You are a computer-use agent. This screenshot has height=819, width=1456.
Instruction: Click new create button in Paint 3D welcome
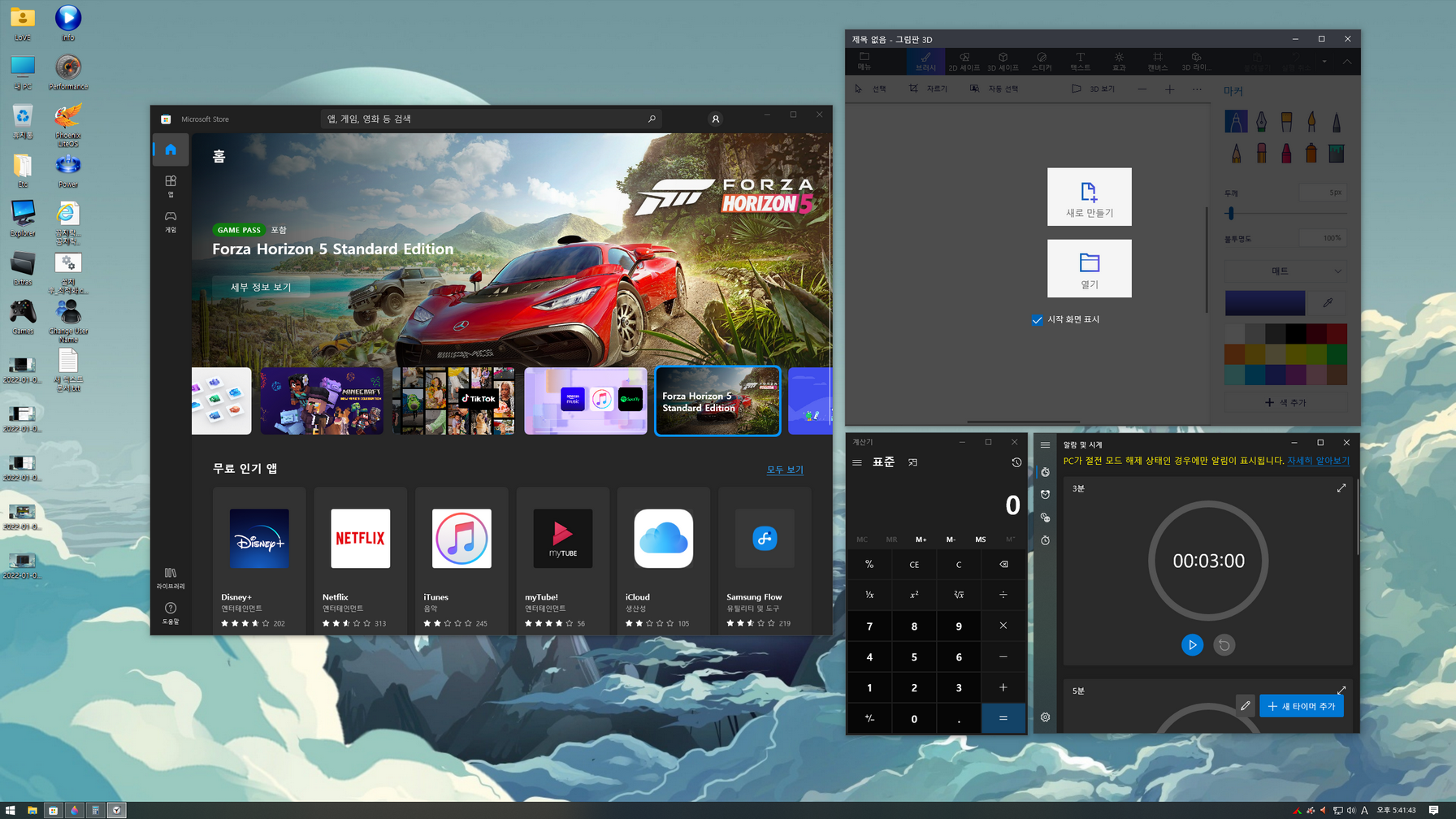[x=1089, y=197]
